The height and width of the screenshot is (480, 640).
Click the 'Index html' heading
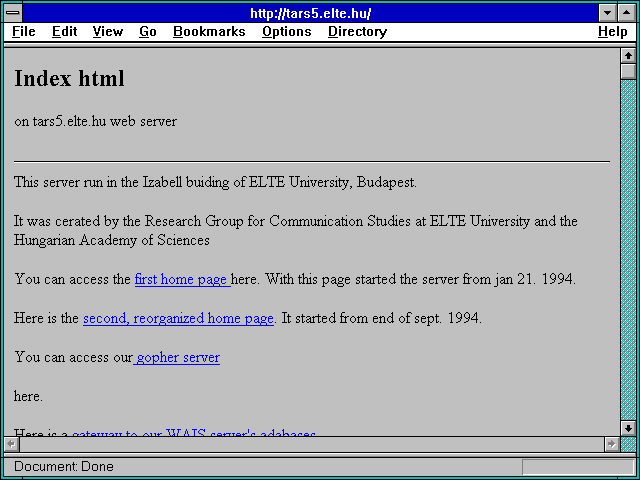coord(69,78)
